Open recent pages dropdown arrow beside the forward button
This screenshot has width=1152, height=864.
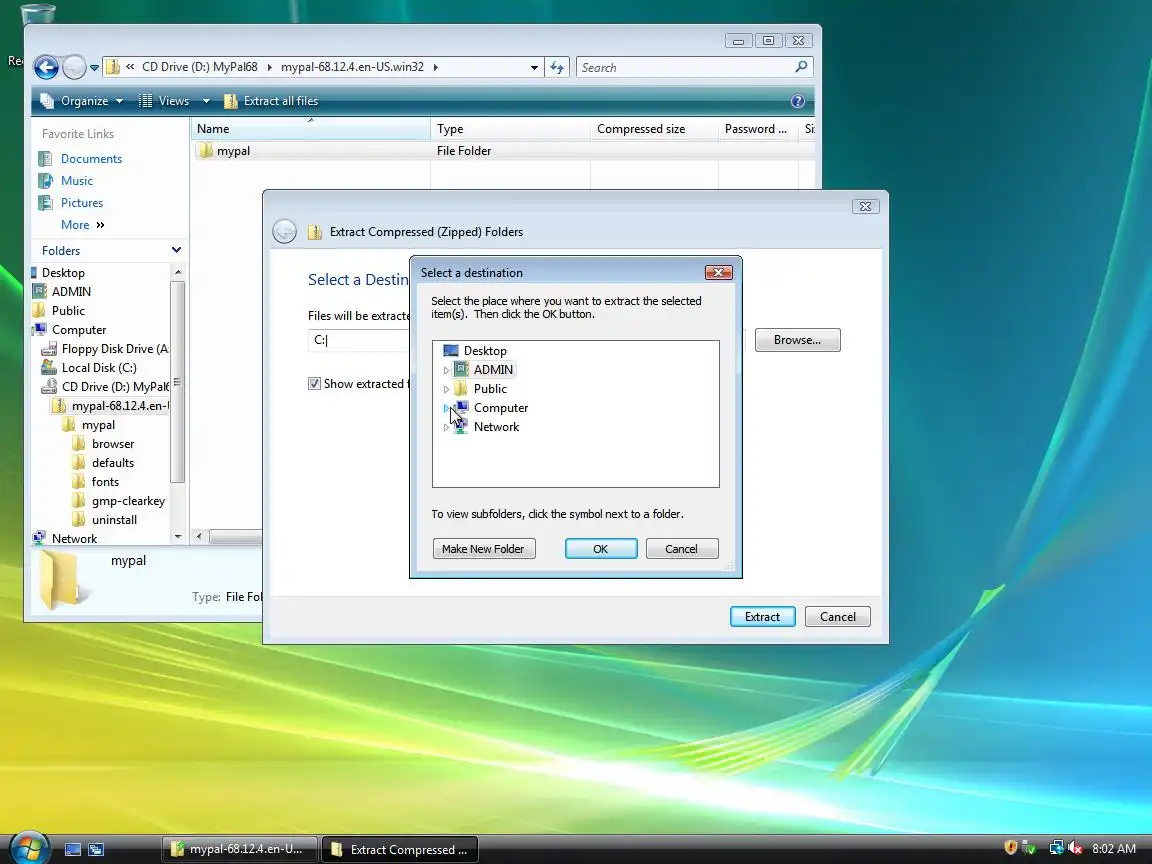94,68
